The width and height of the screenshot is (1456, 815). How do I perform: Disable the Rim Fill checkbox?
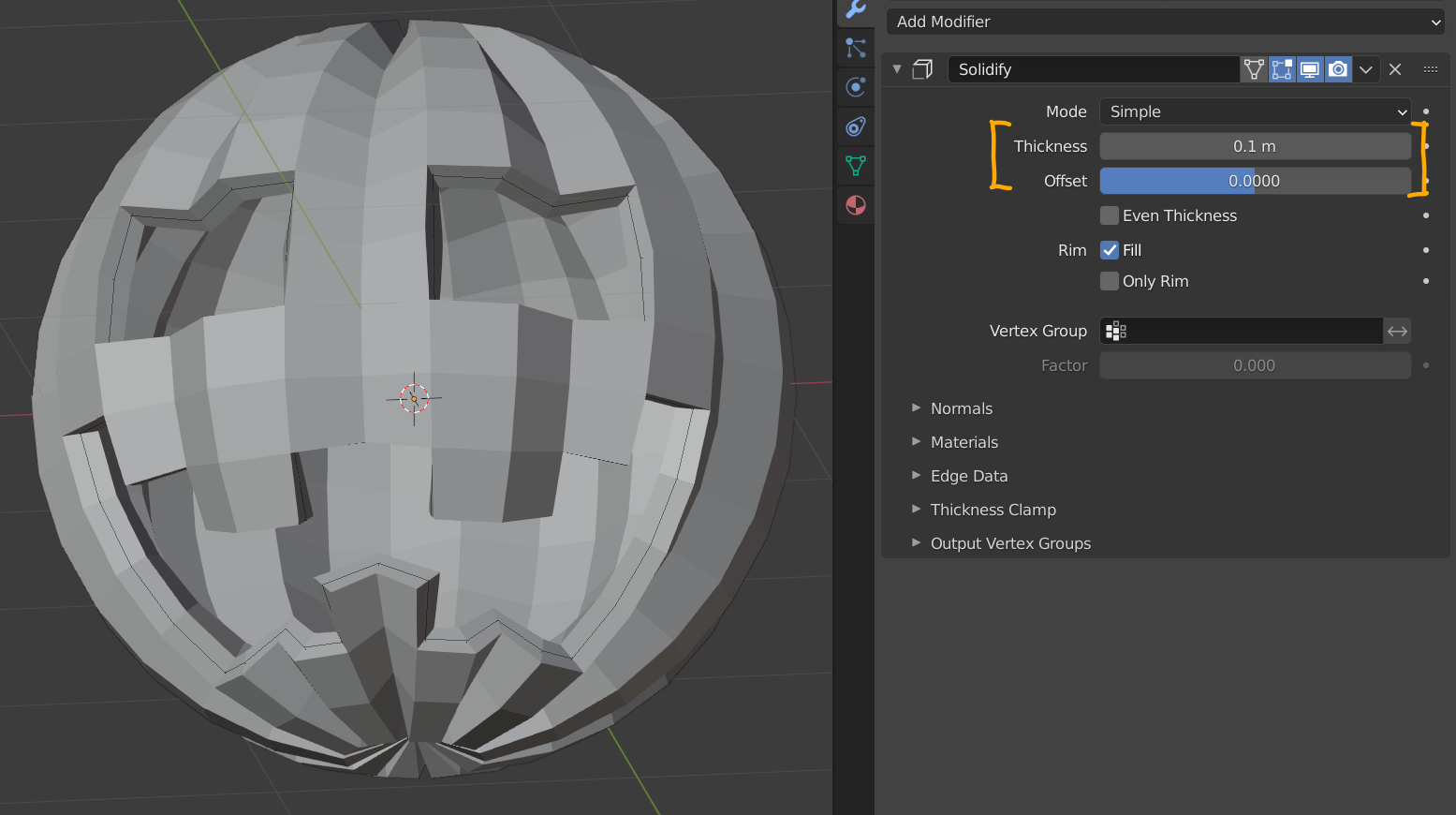pos(1109,249)
